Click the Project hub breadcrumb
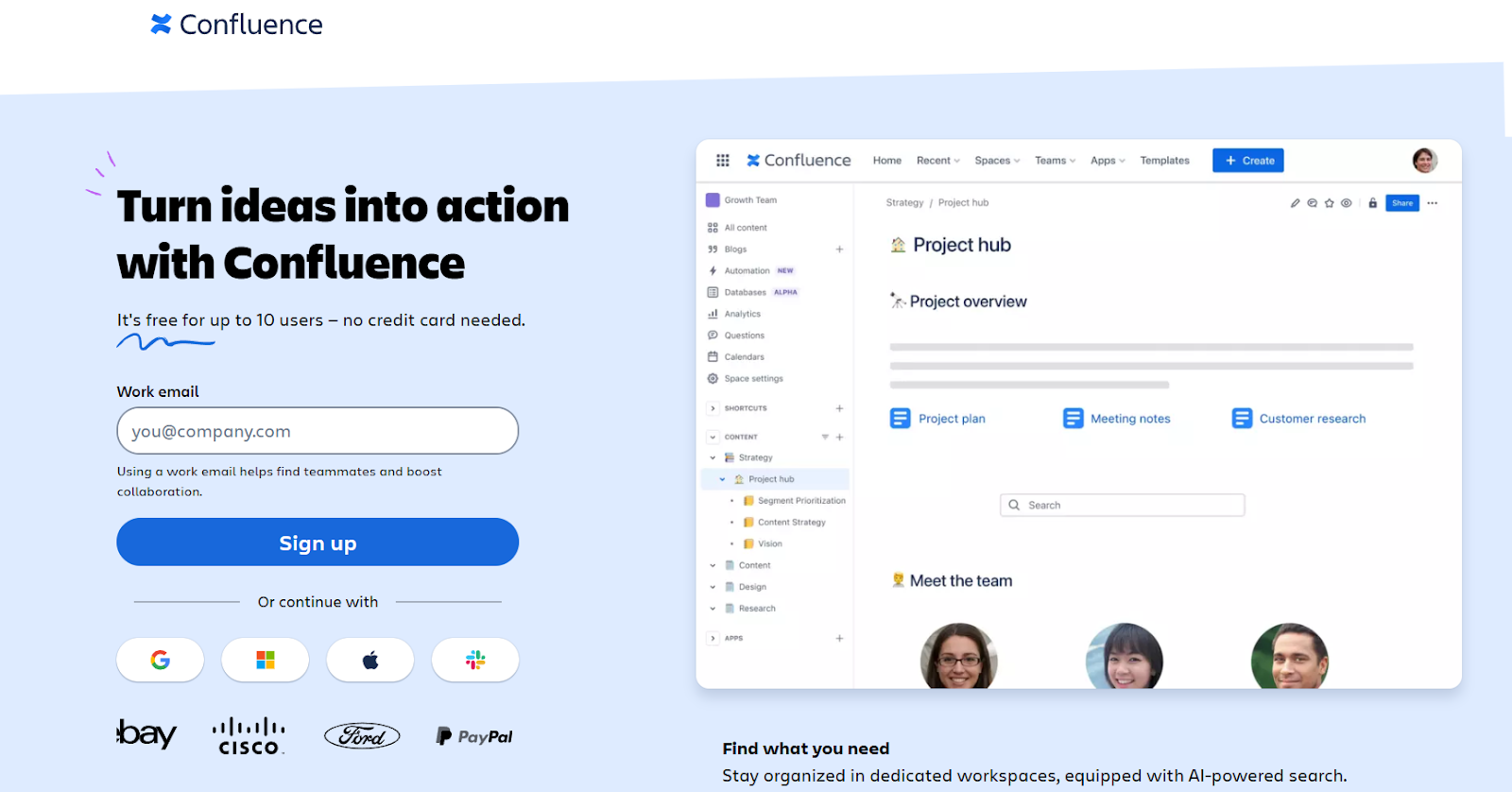The image size is (1512, 792). coord(963,203)
